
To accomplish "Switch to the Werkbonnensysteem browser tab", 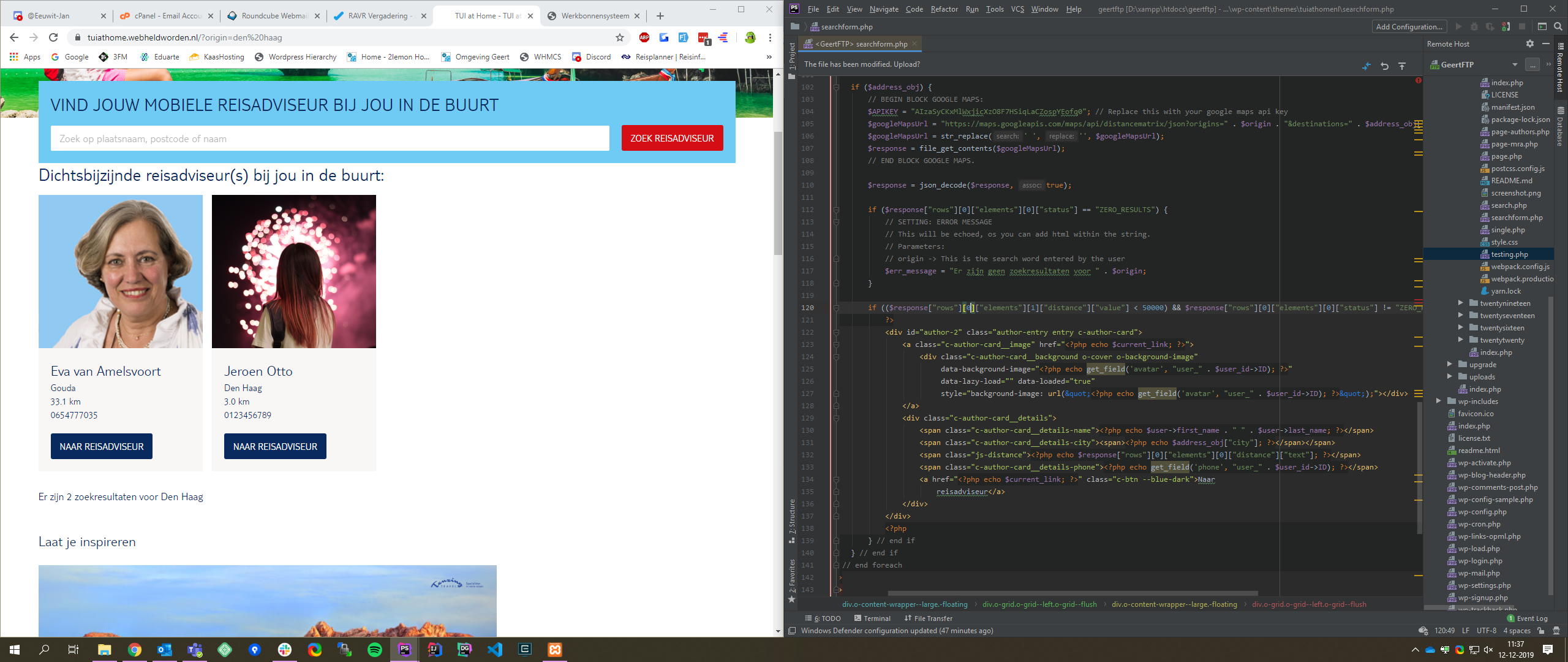I will click(593, 16).
